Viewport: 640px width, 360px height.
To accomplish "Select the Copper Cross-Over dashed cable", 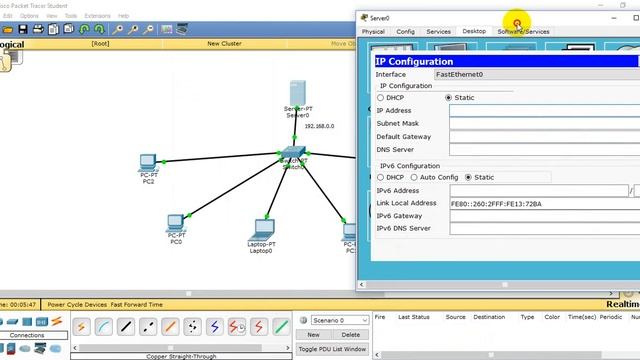I will [148, 327].
